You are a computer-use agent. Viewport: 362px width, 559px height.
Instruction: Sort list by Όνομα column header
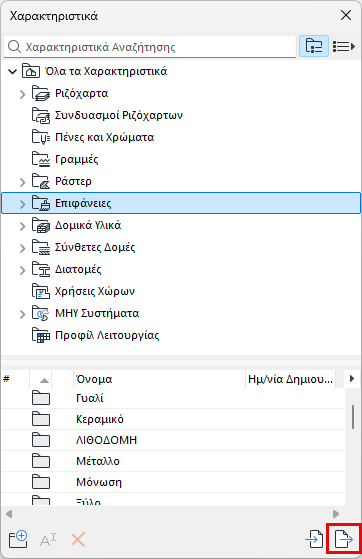point(159,379)
